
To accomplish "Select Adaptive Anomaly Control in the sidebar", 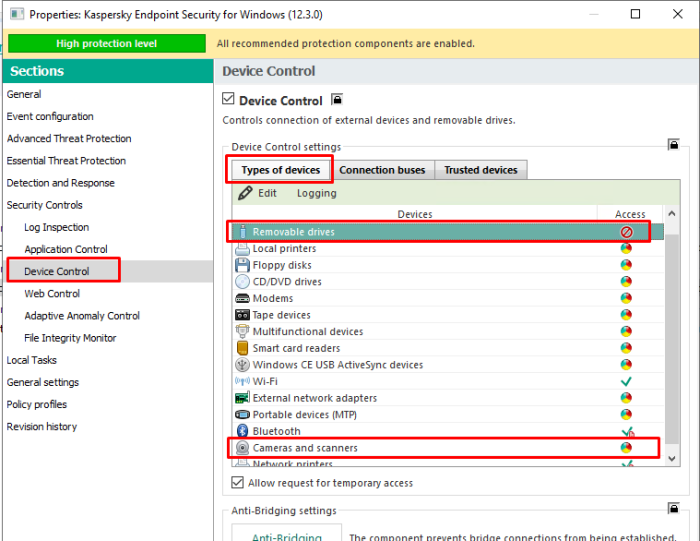I will coord(82,316).
